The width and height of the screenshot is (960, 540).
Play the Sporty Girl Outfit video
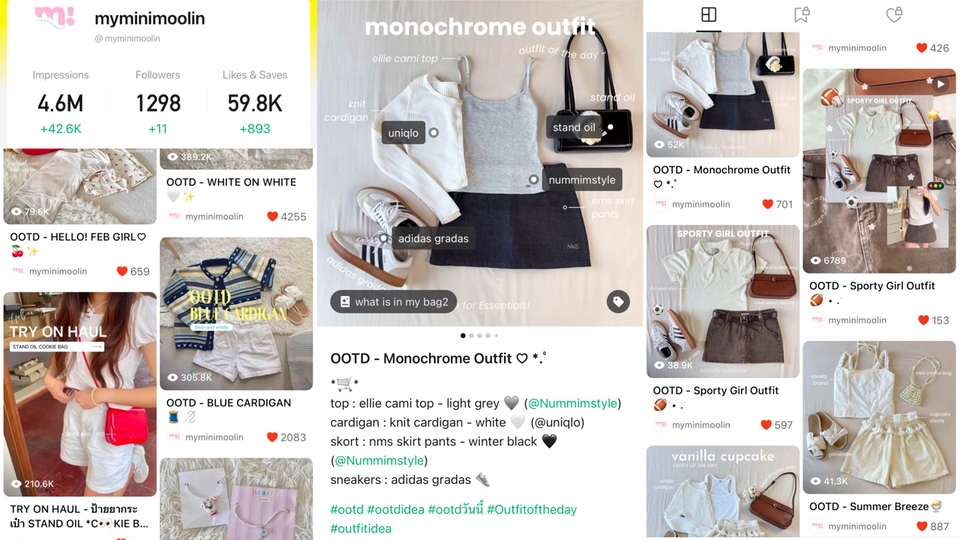pyautogui.click(x=940, y=84)
